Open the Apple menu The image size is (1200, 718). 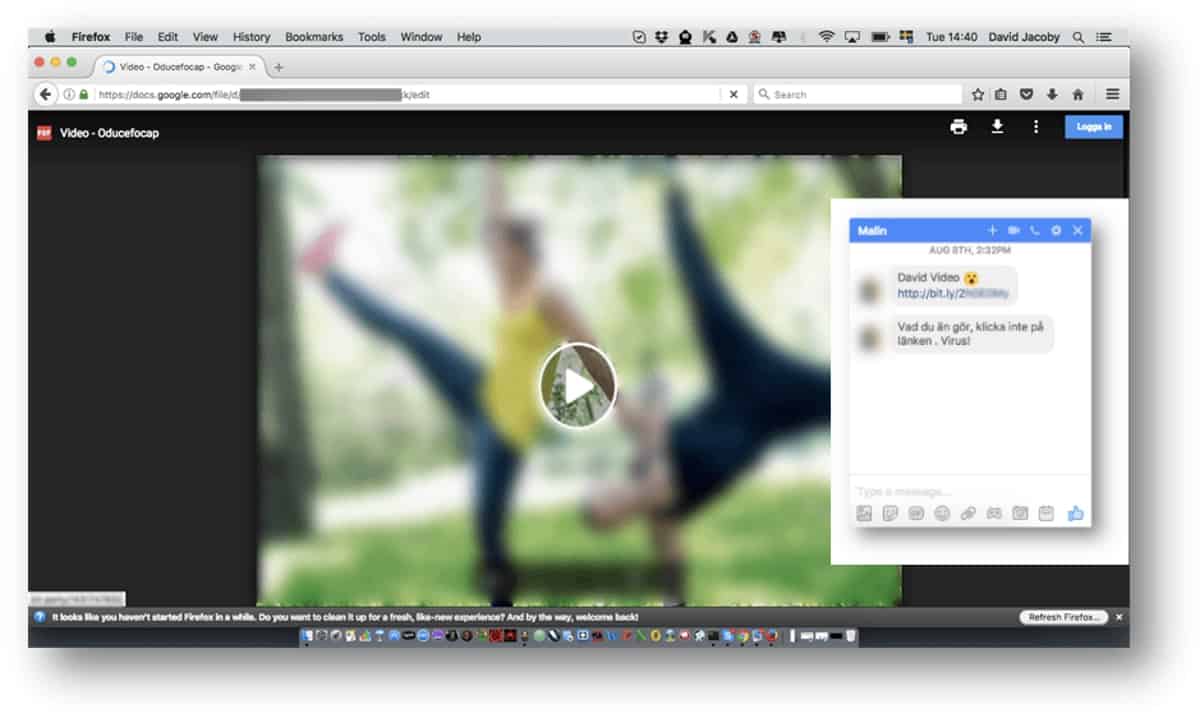pyautogui.click(x=49, y=37)
